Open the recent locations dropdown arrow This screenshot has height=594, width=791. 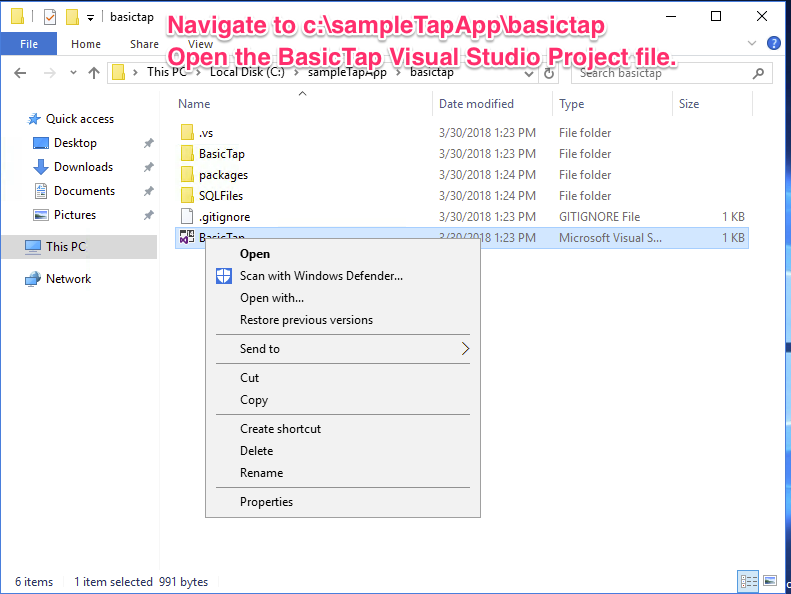click(73, 73)
